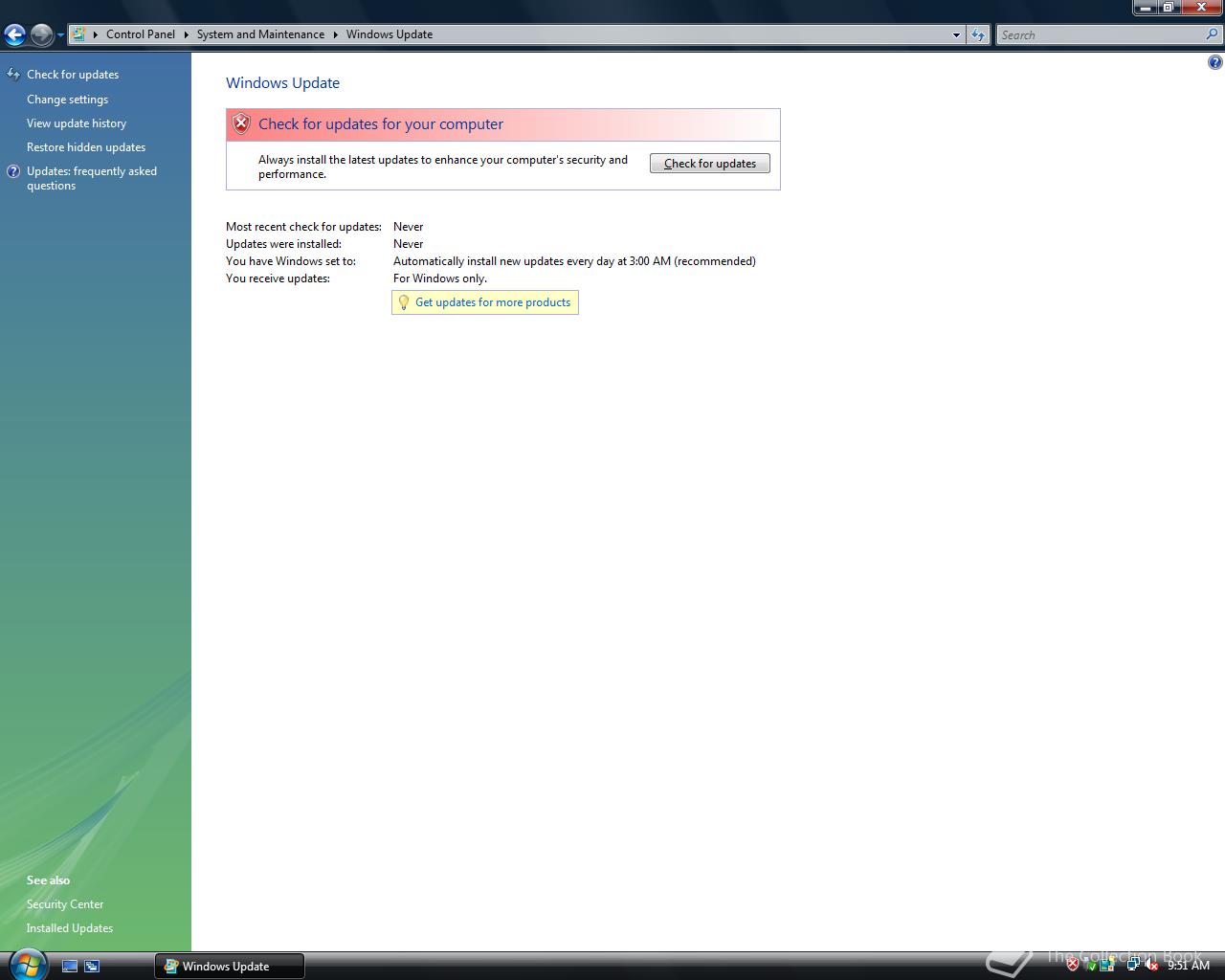
Task: Click 'Most recent check for updates:' label
Action: coord(303,227)
